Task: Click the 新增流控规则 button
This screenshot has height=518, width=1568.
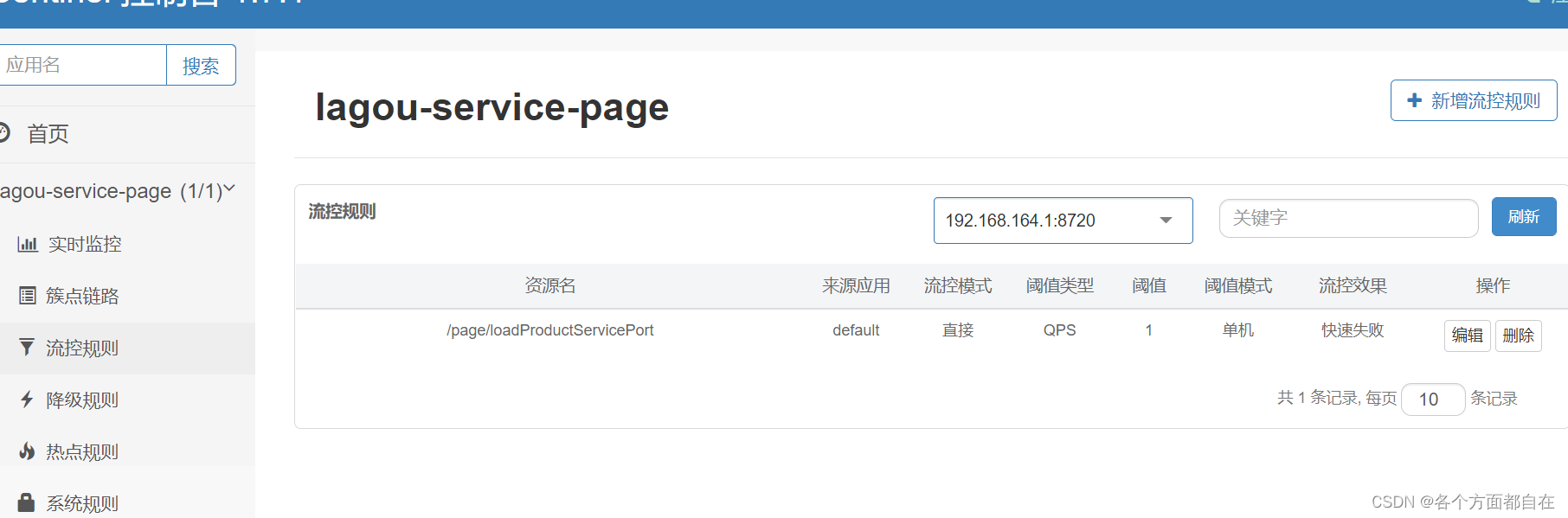Action: [1474, 100]
